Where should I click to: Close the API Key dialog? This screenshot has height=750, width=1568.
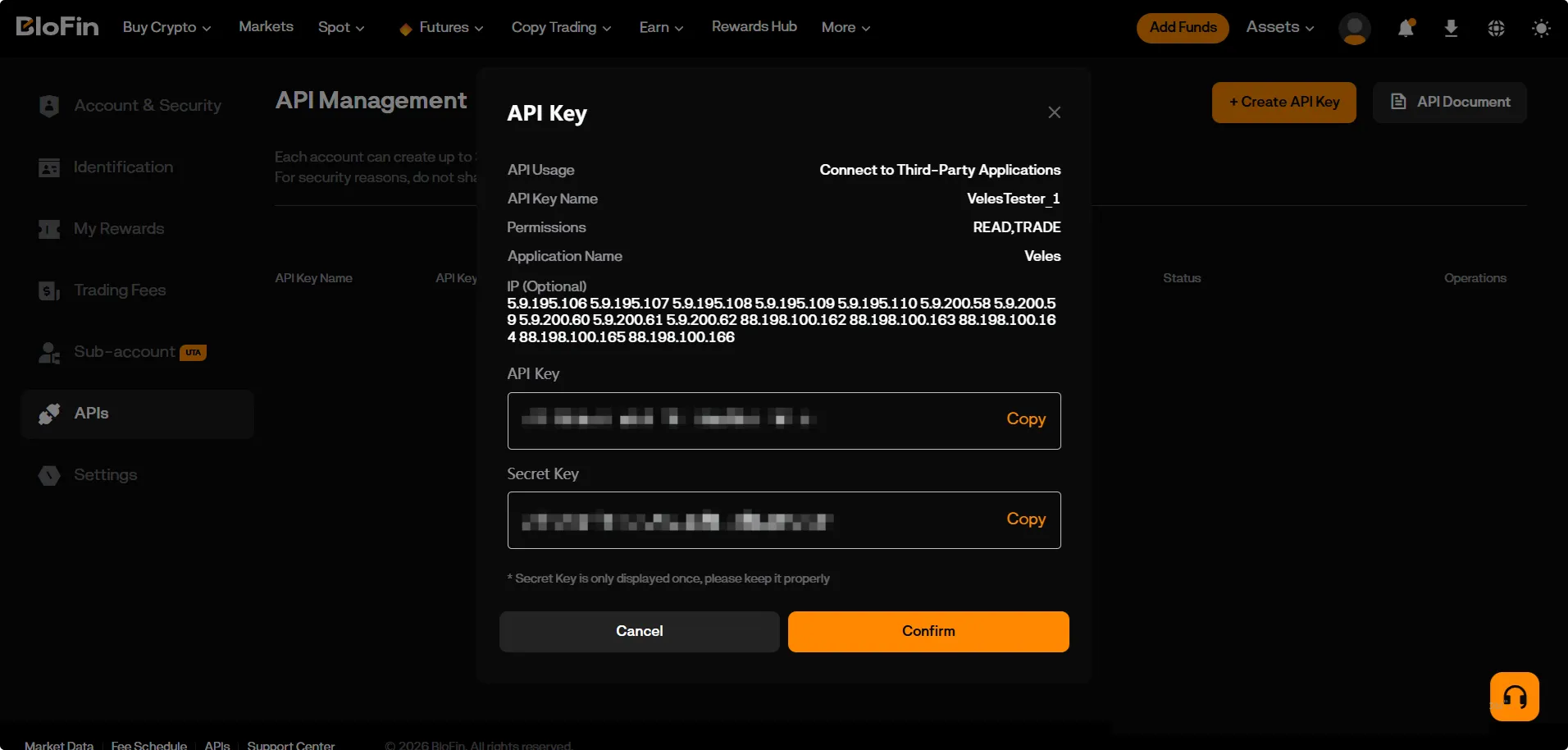[1055, 112]
